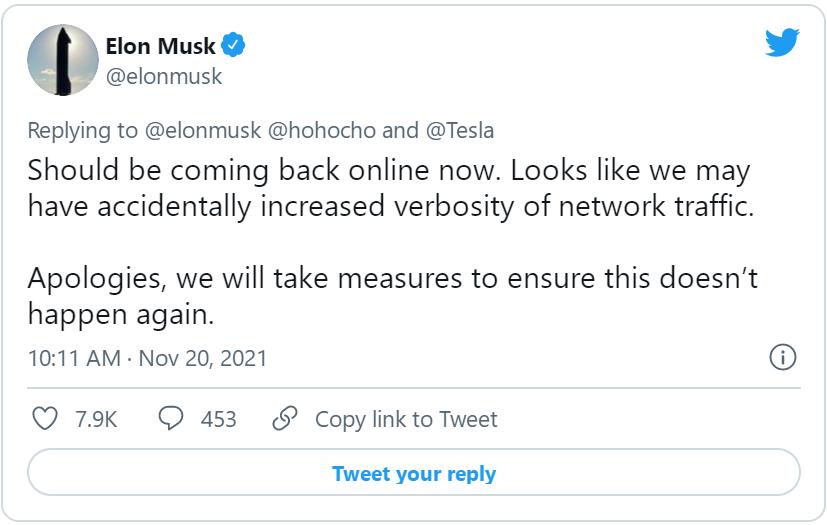The image size is (827, 525).
Task: Click the 7.9K likes count
Action: coord(96,419)
